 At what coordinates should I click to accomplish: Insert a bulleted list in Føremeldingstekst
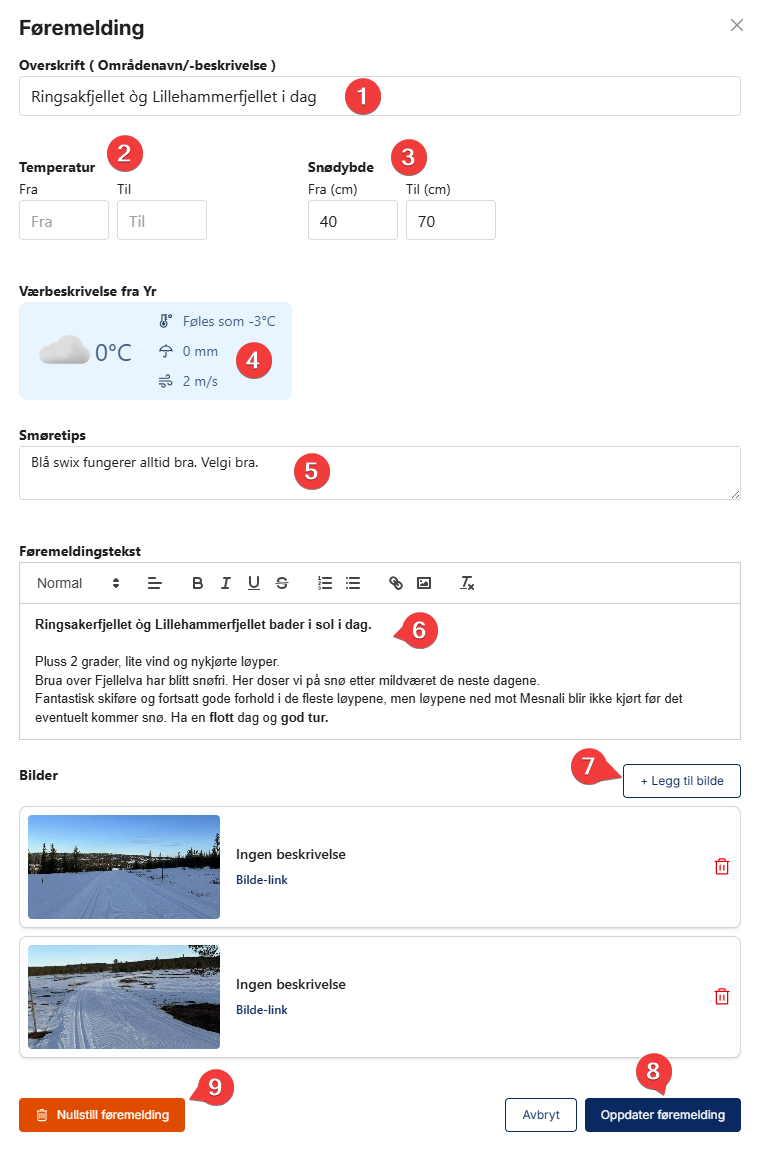coord(353,583)
